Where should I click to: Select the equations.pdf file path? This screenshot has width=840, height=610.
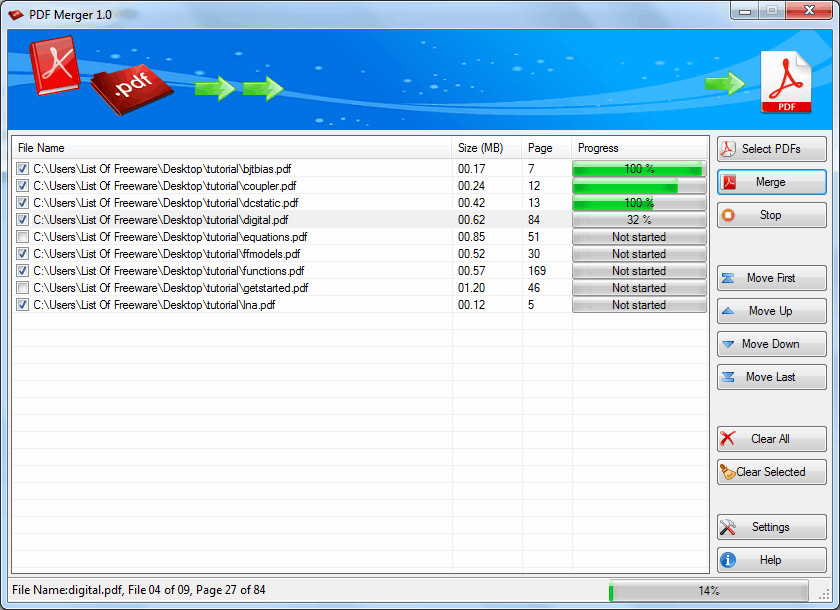(170, 237)
